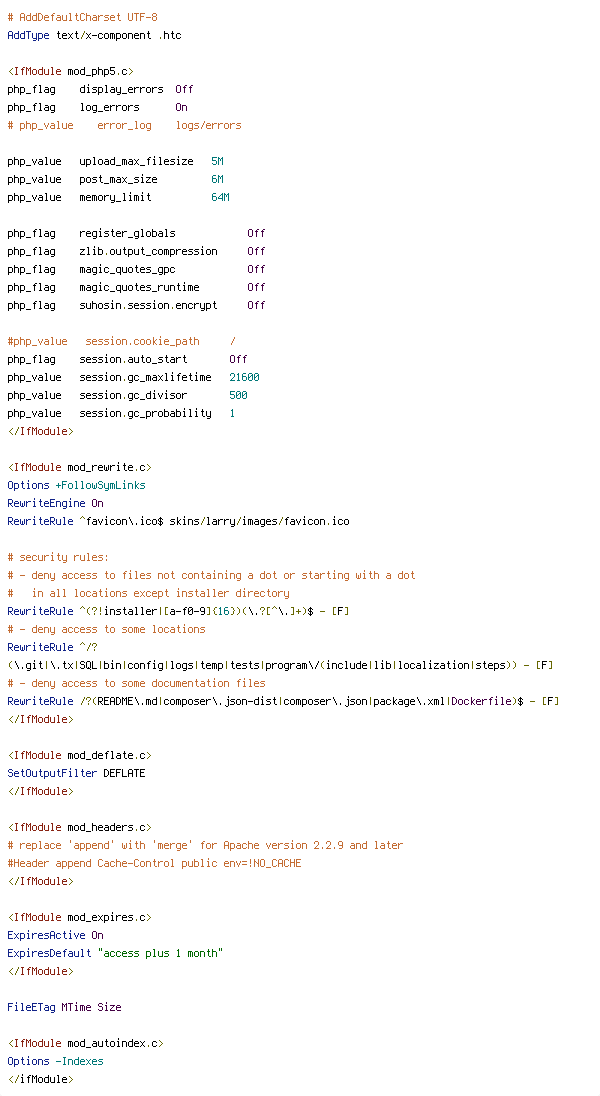The width and height of the screenshot is (600, 1096).
Task: Click the '# security rules:' comment line
Action: 58,557
